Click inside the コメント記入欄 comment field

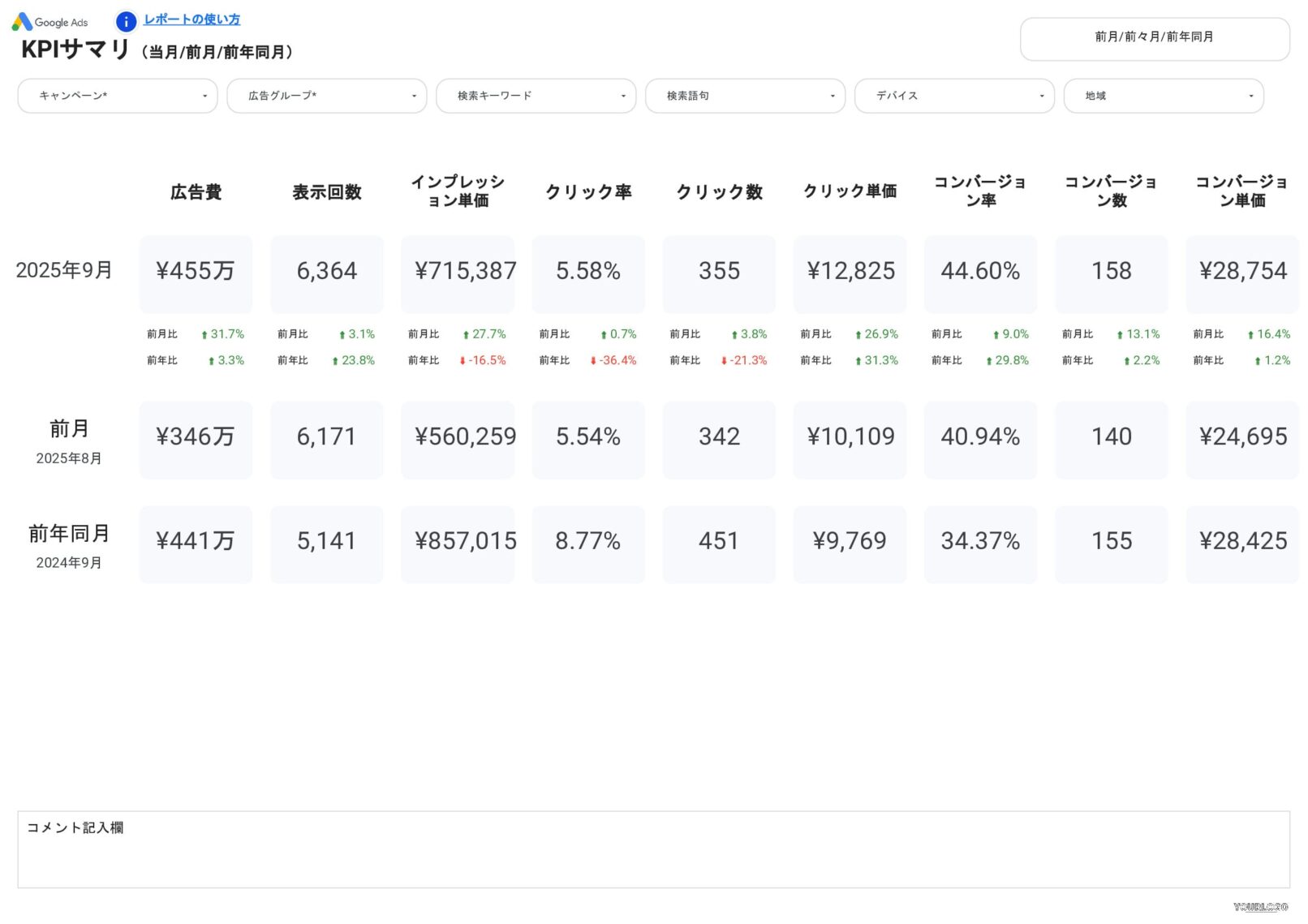click(649, 848)
